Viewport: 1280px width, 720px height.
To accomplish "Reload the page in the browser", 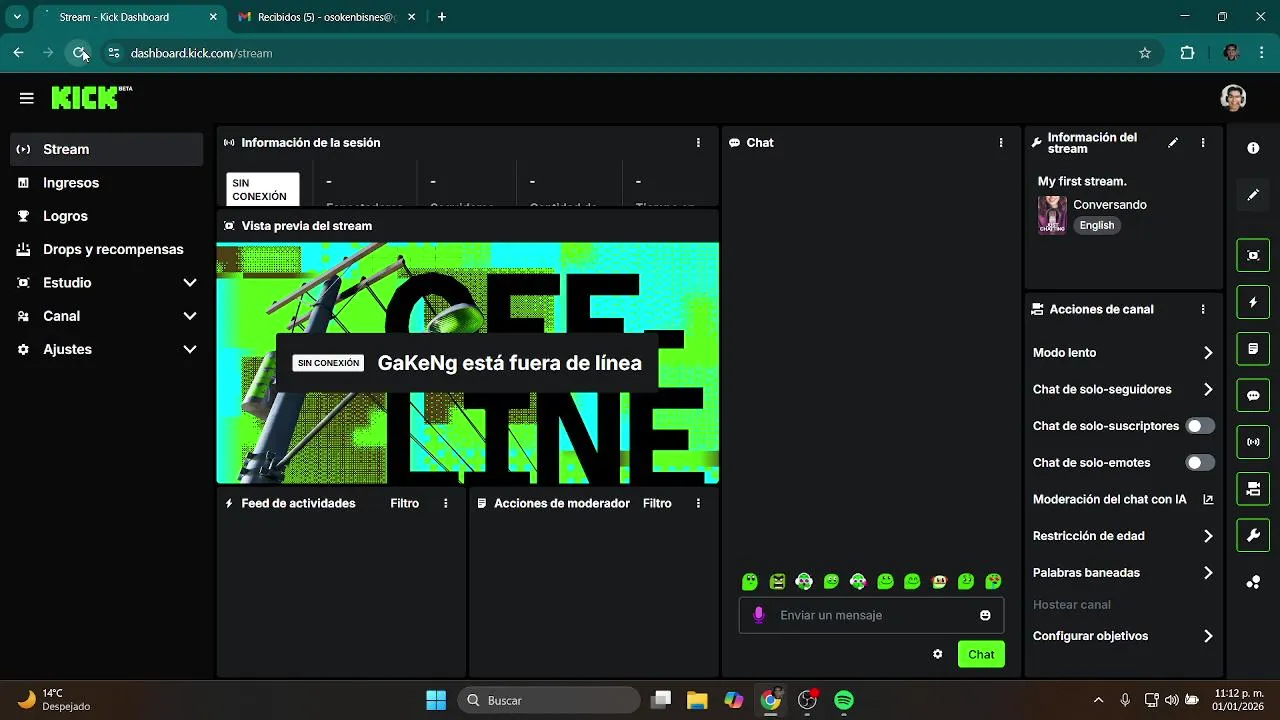I will click(x=80, y=53).
